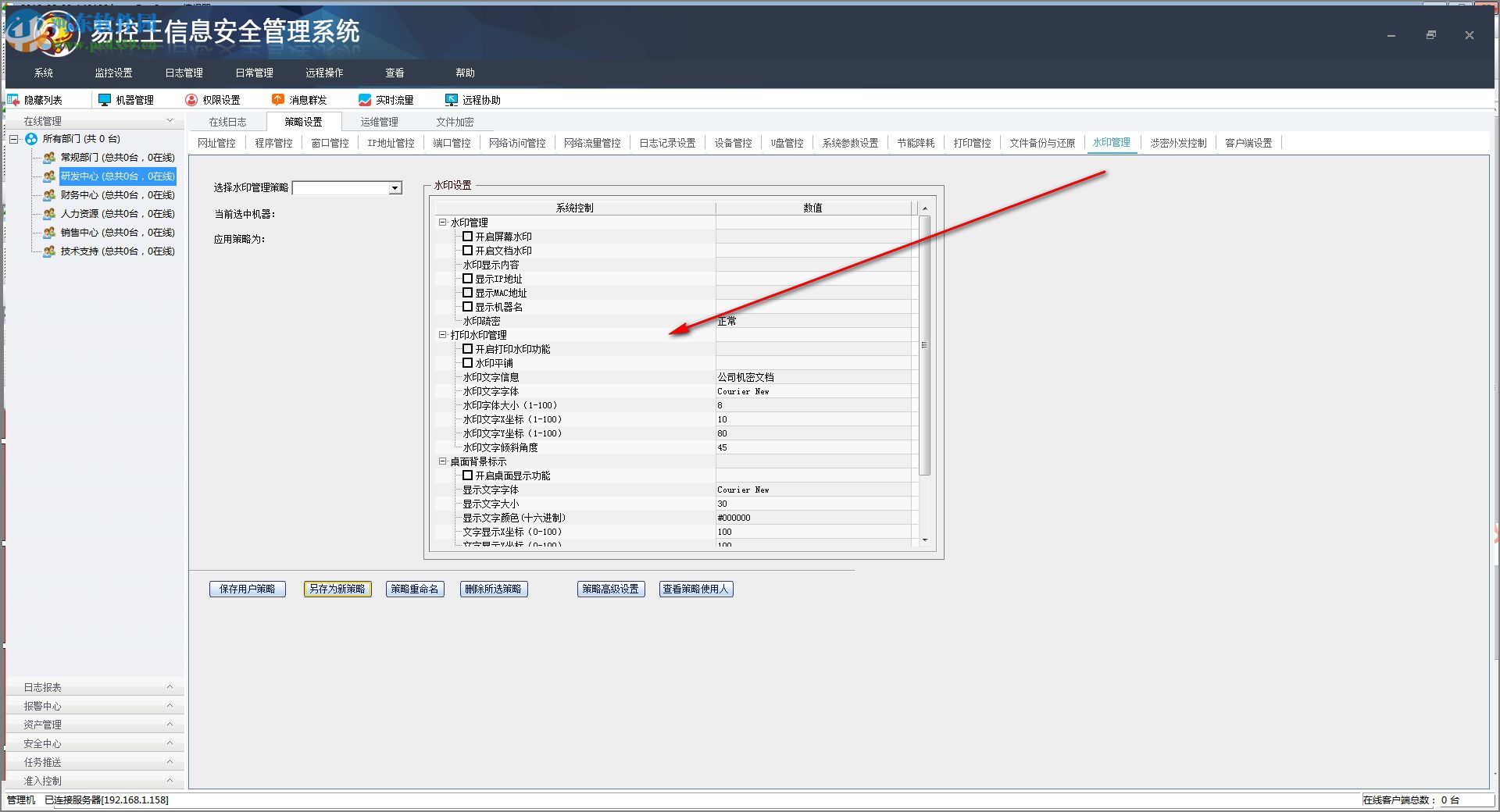Open the 打印管控 tab
The image size is (1500, 812).
pos(972,143)
